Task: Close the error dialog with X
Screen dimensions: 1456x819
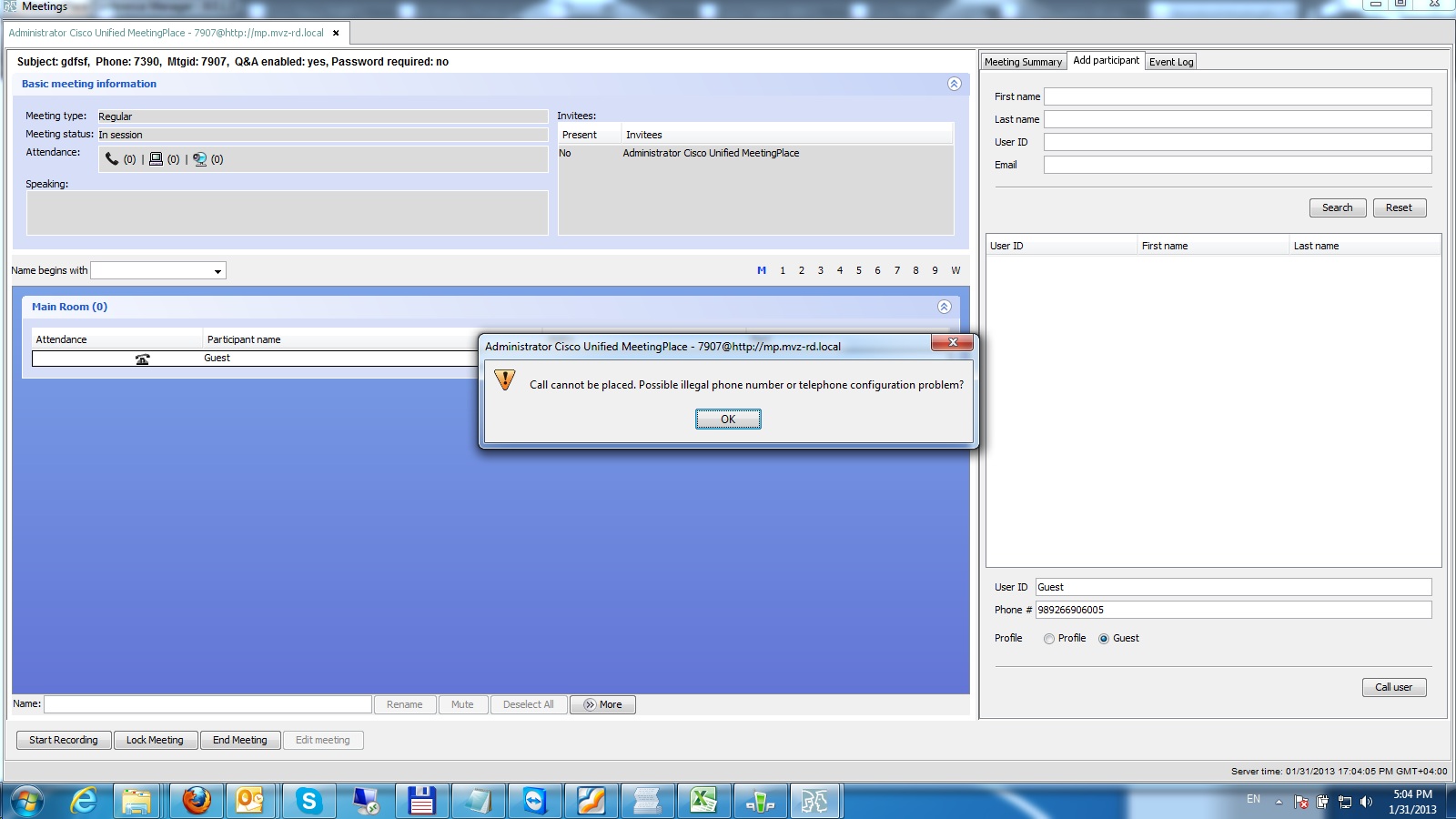Action: (x=952, y=342)
